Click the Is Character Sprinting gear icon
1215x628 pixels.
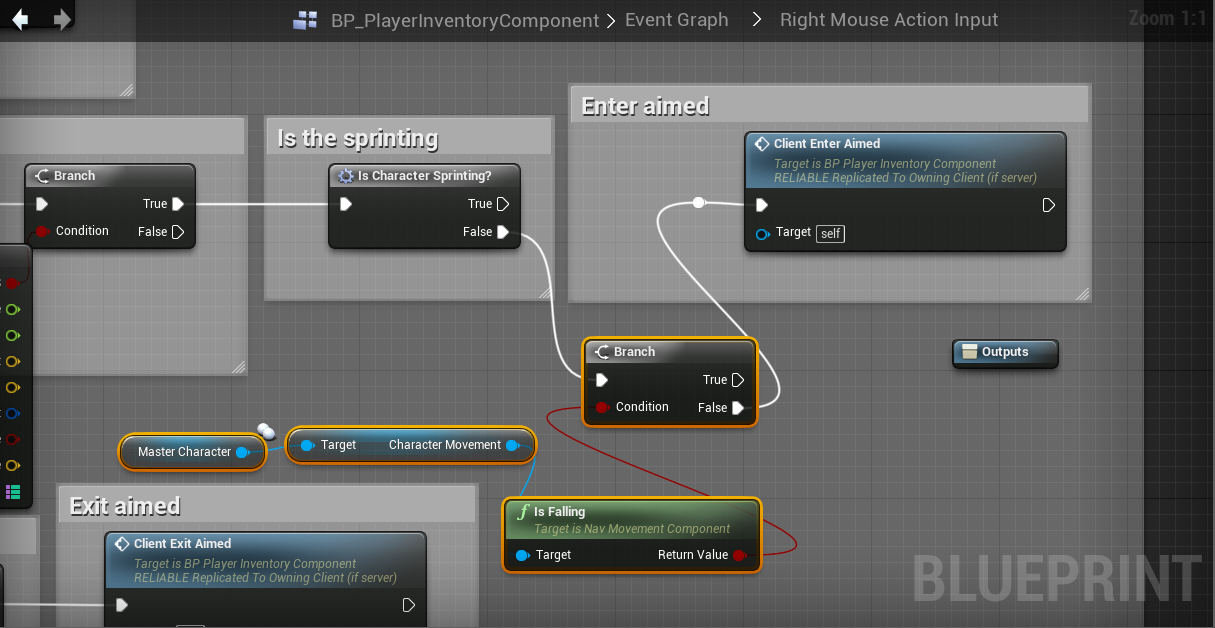click(346, 176)
